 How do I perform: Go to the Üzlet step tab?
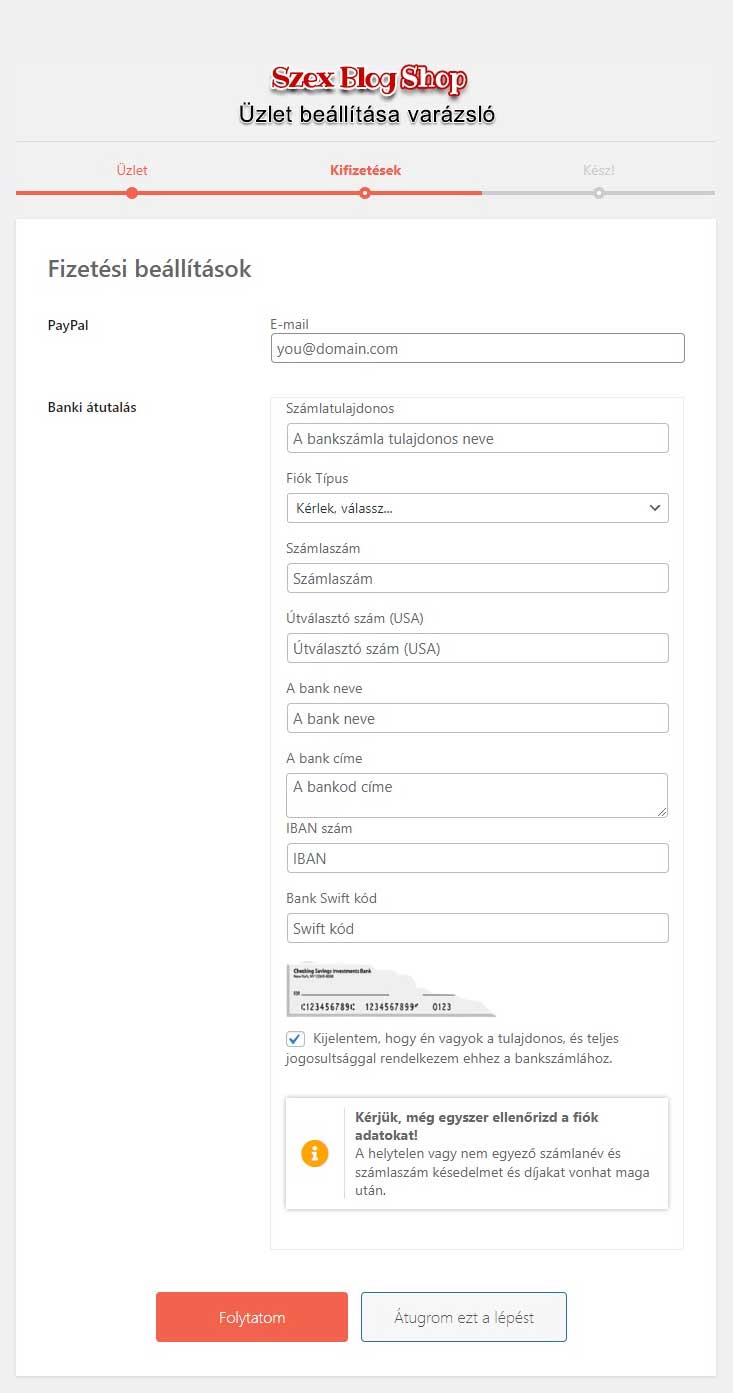point(132,170)
